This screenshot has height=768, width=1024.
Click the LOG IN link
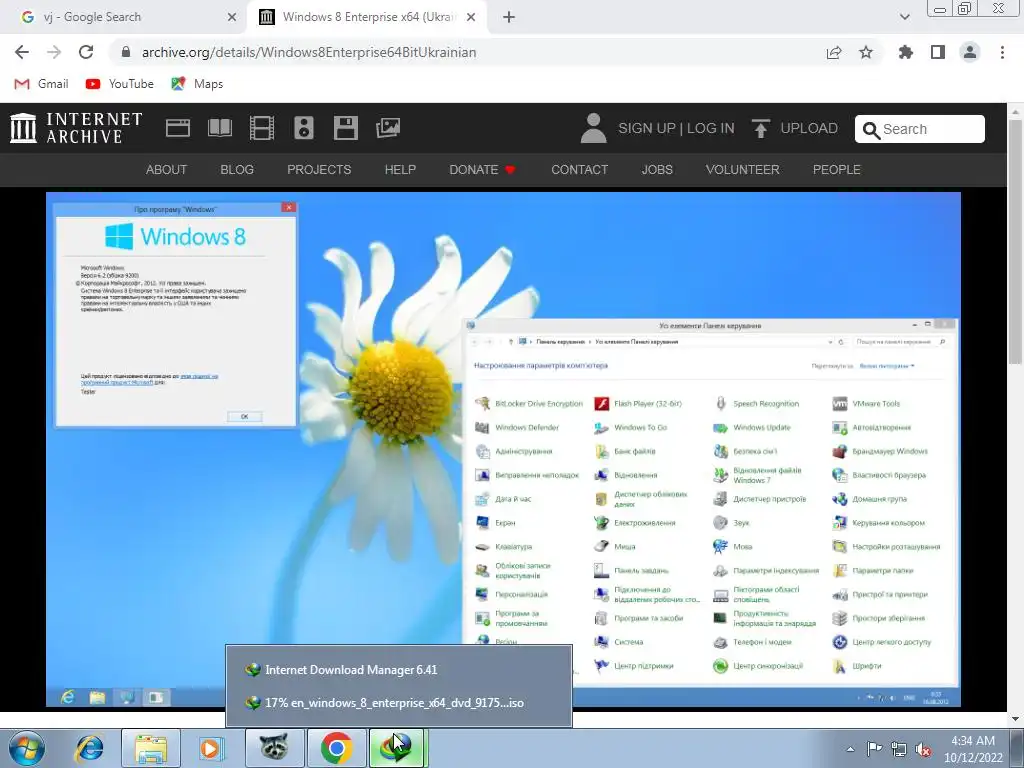711,128
